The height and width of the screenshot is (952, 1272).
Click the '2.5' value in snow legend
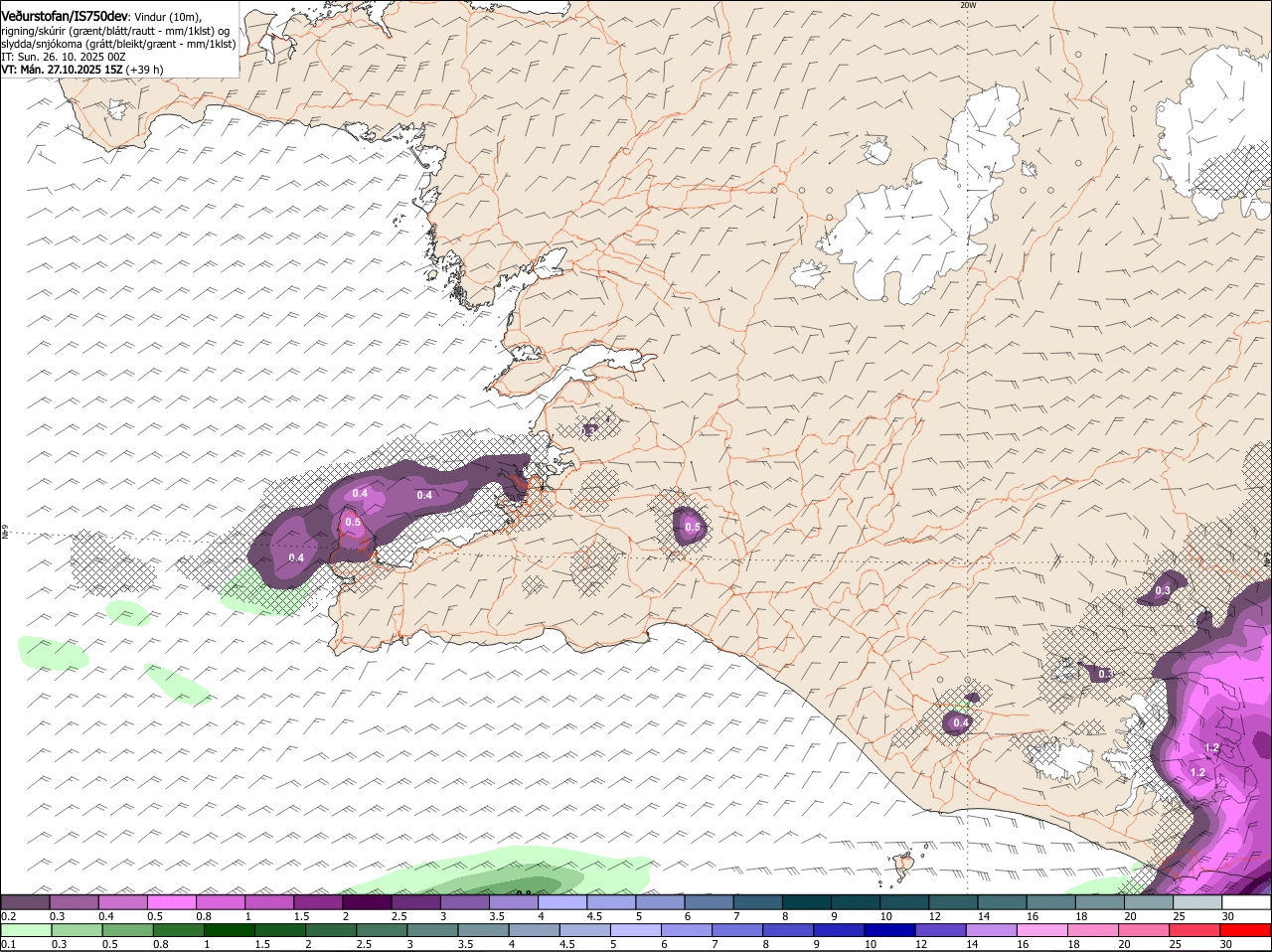(398, 916)
